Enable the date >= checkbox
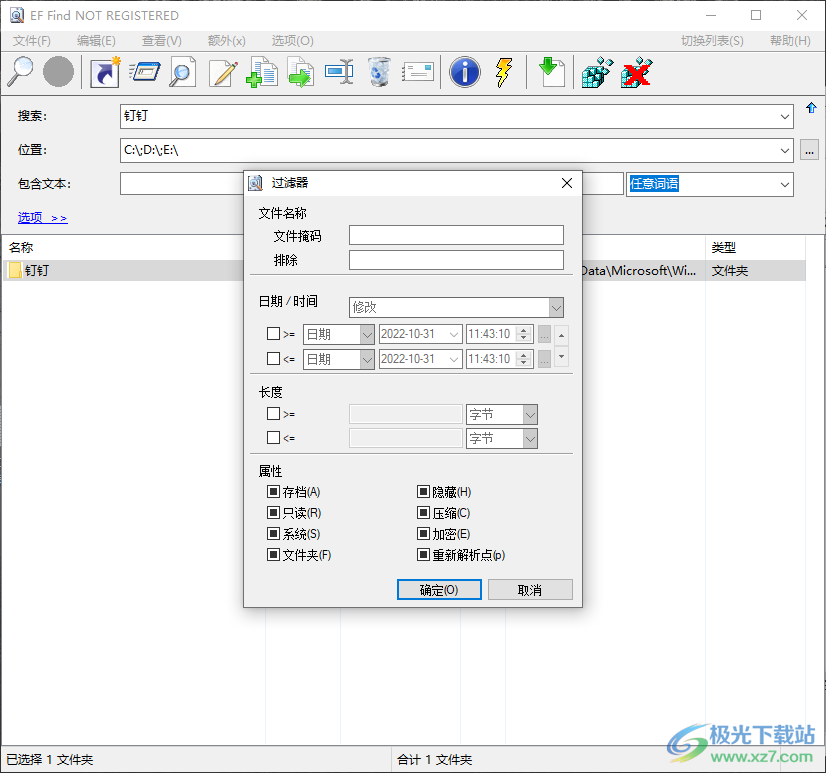This screenshot has height=773, width=826. coord(273,334)
